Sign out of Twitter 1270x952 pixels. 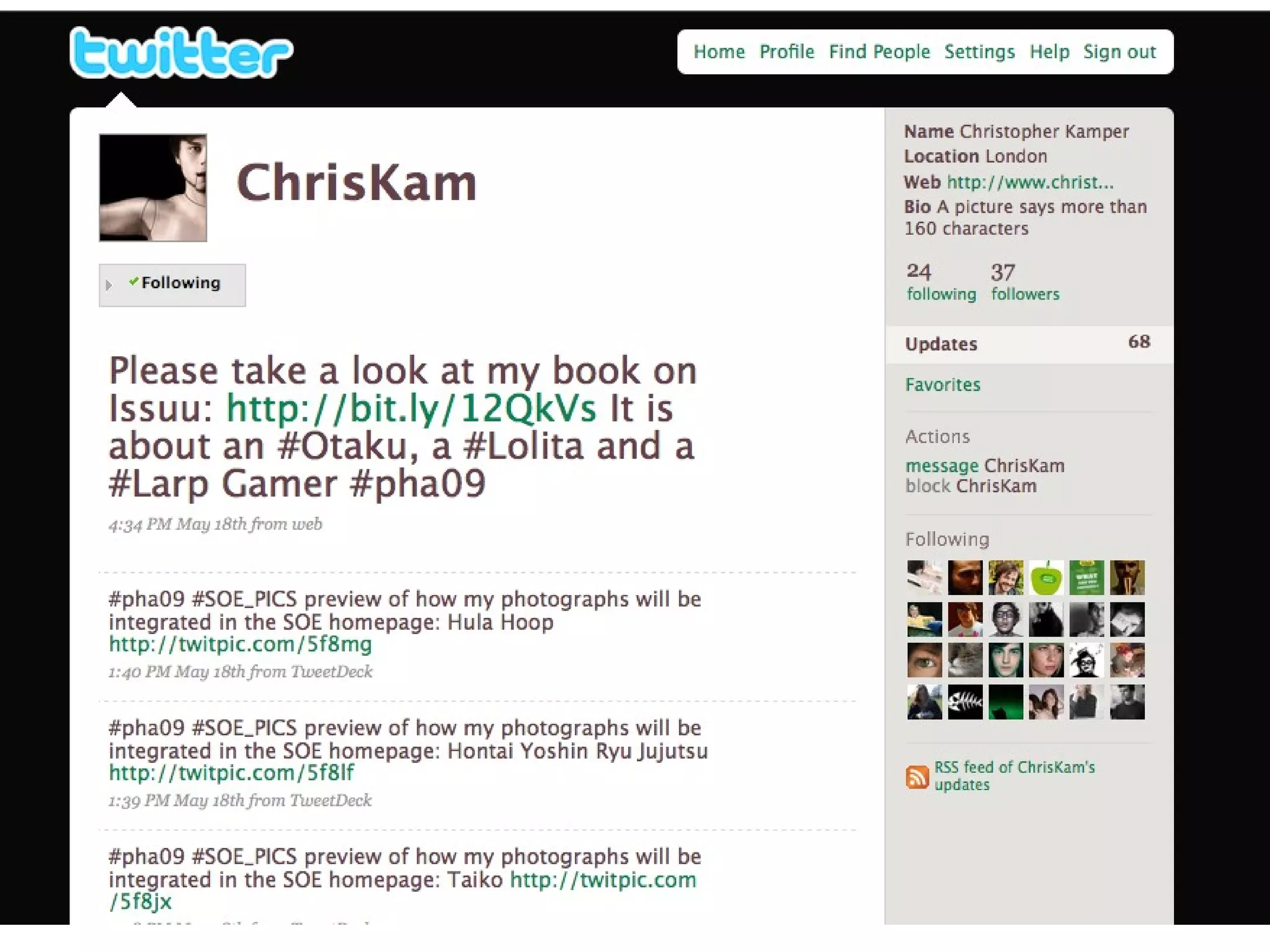pos(1119,51)
